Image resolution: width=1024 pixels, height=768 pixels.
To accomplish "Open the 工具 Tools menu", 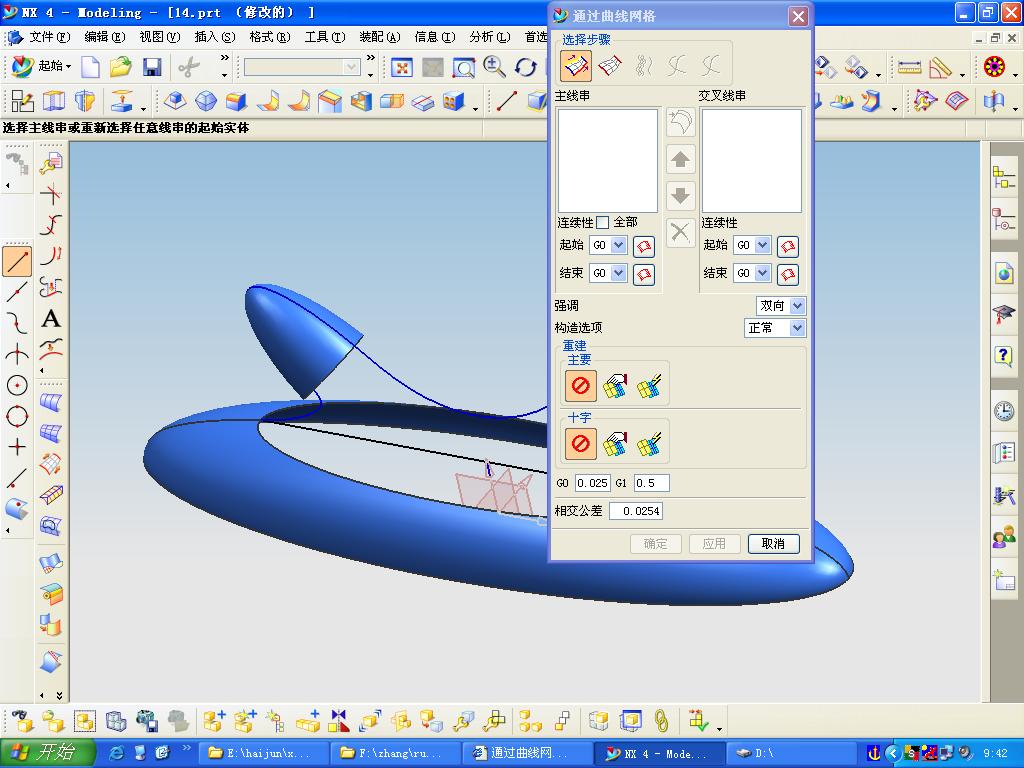I will pos(325,37).
